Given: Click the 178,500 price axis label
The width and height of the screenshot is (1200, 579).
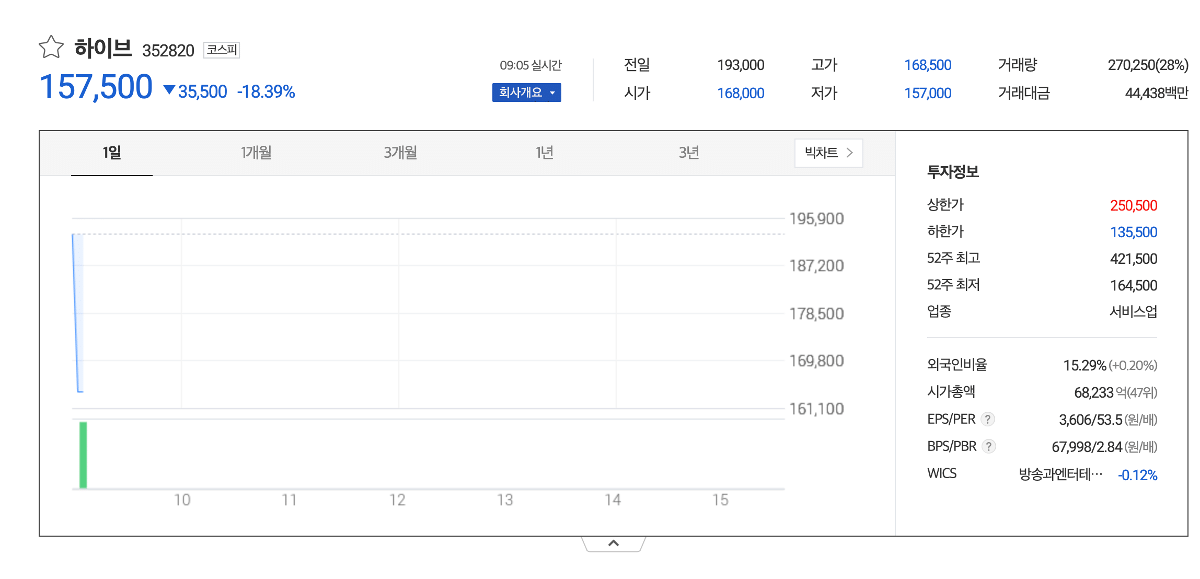Looking at the screenshot, I should [x=818, y=314].
